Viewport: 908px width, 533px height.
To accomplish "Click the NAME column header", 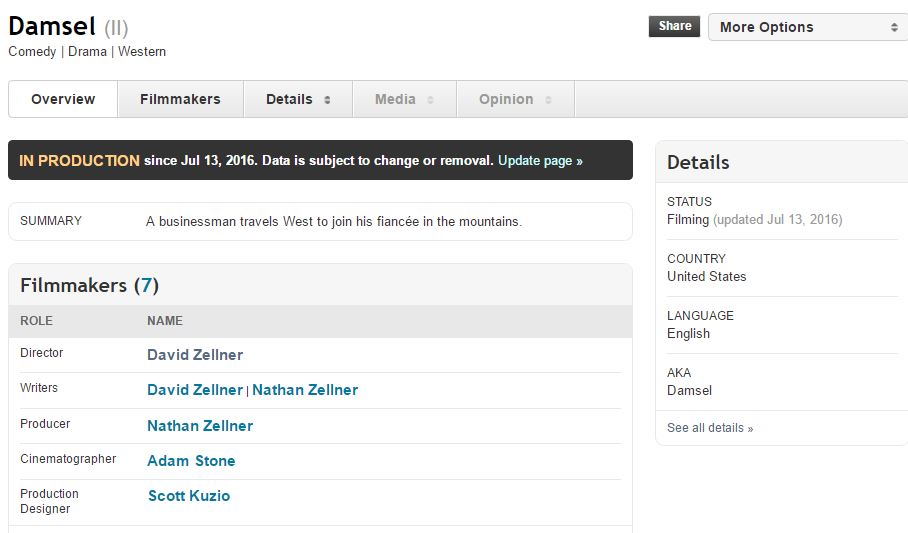I will point(165,321).
